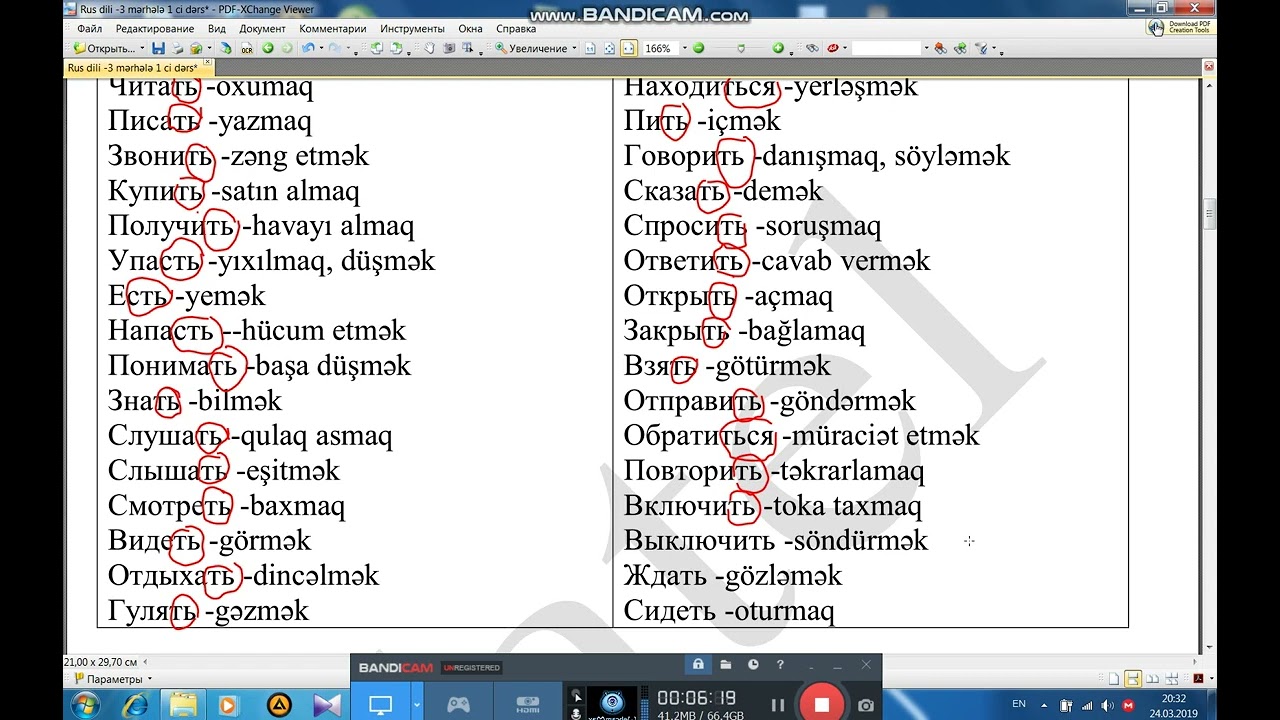
Task: Open the Bandicam scheduler clock icon
Action: coord(753,665)
